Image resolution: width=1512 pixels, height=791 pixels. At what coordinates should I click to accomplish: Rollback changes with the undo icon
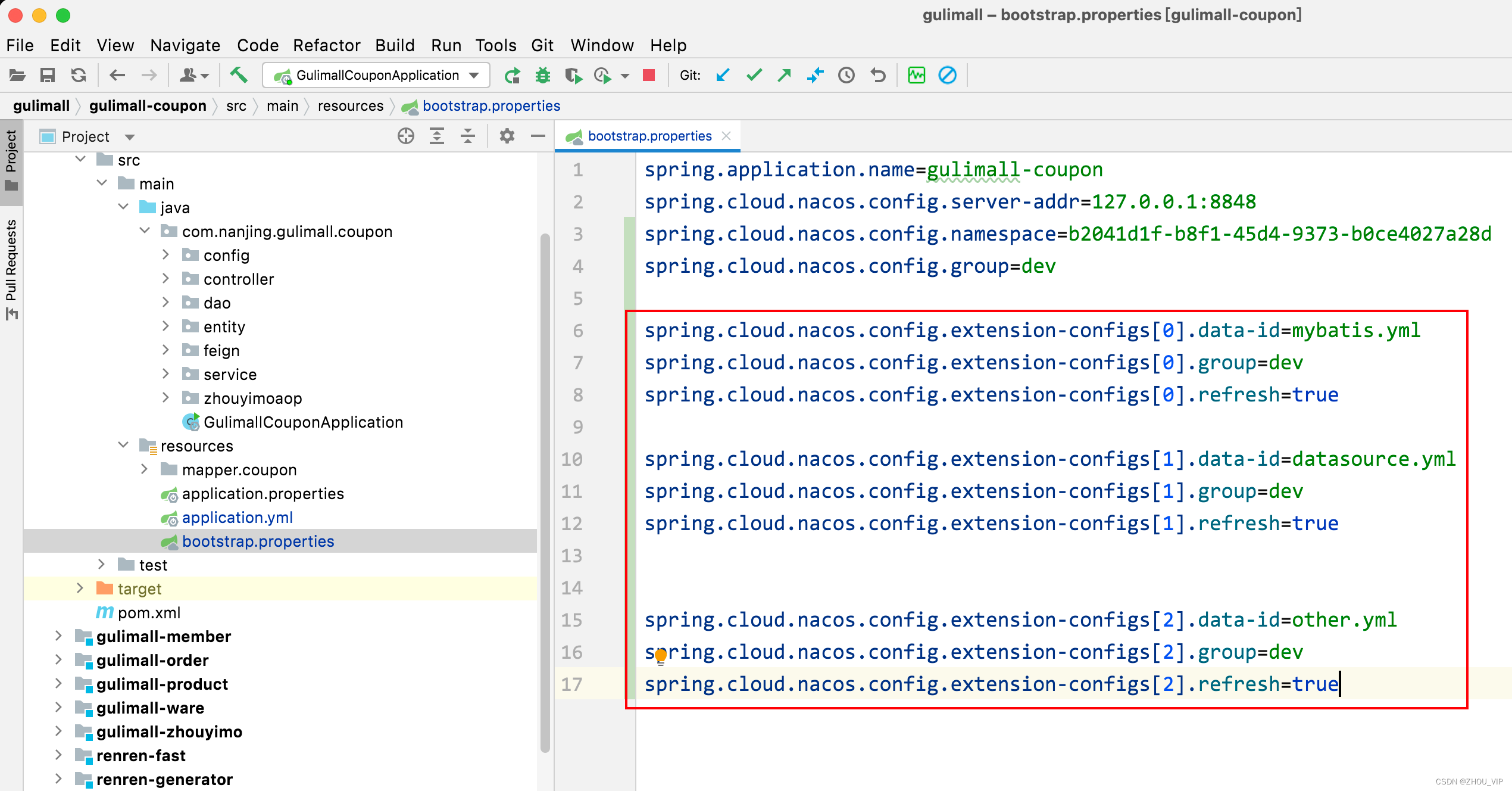tap(878, 75)
